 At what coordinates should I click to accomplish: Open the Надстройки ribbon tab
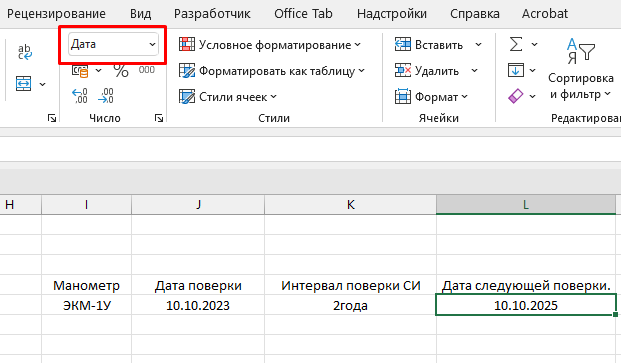pos(392,14)
